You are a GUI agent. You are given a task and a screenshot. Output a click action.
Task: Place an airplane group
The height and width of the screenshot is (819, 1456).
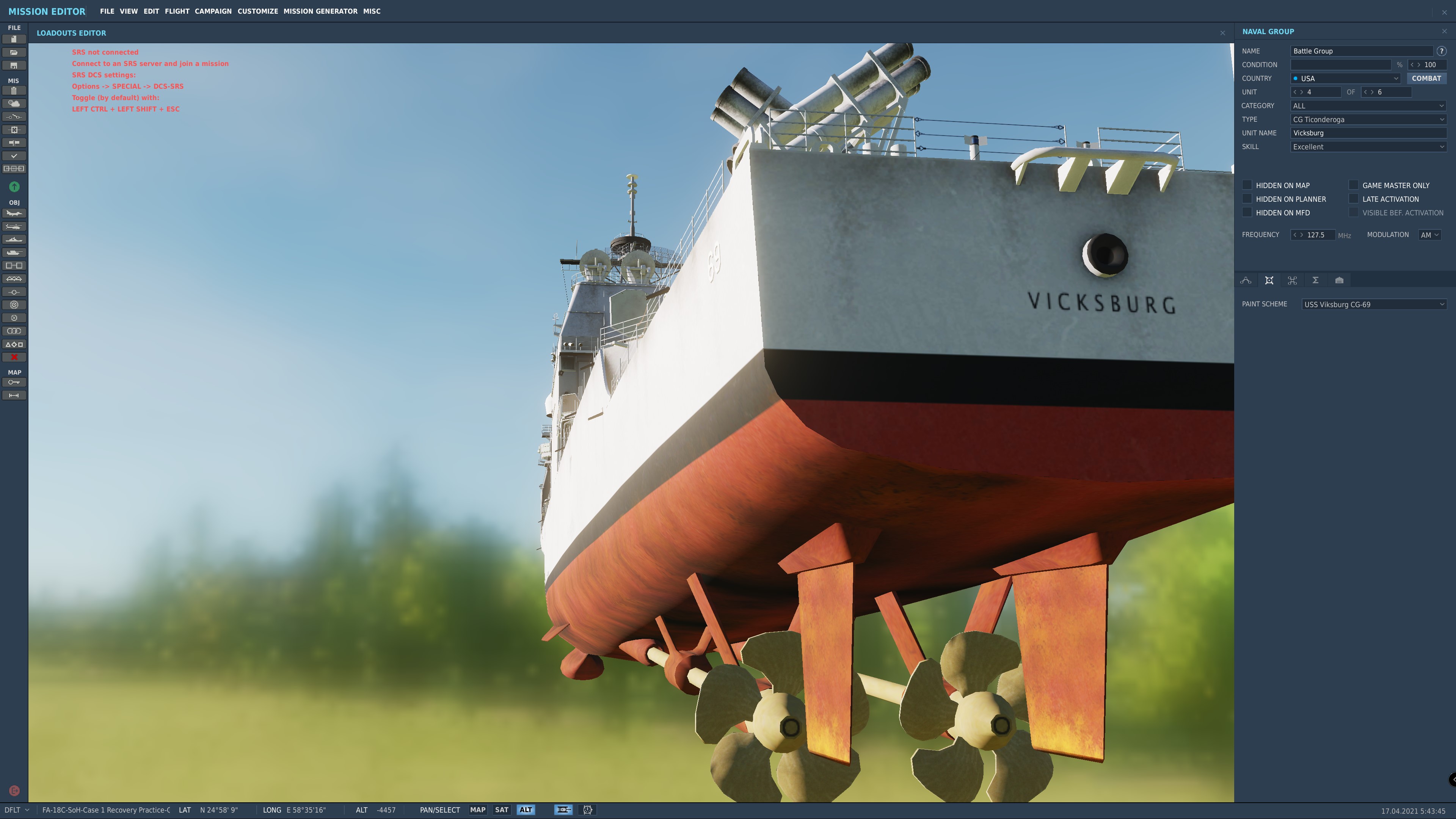coord(14,213)
